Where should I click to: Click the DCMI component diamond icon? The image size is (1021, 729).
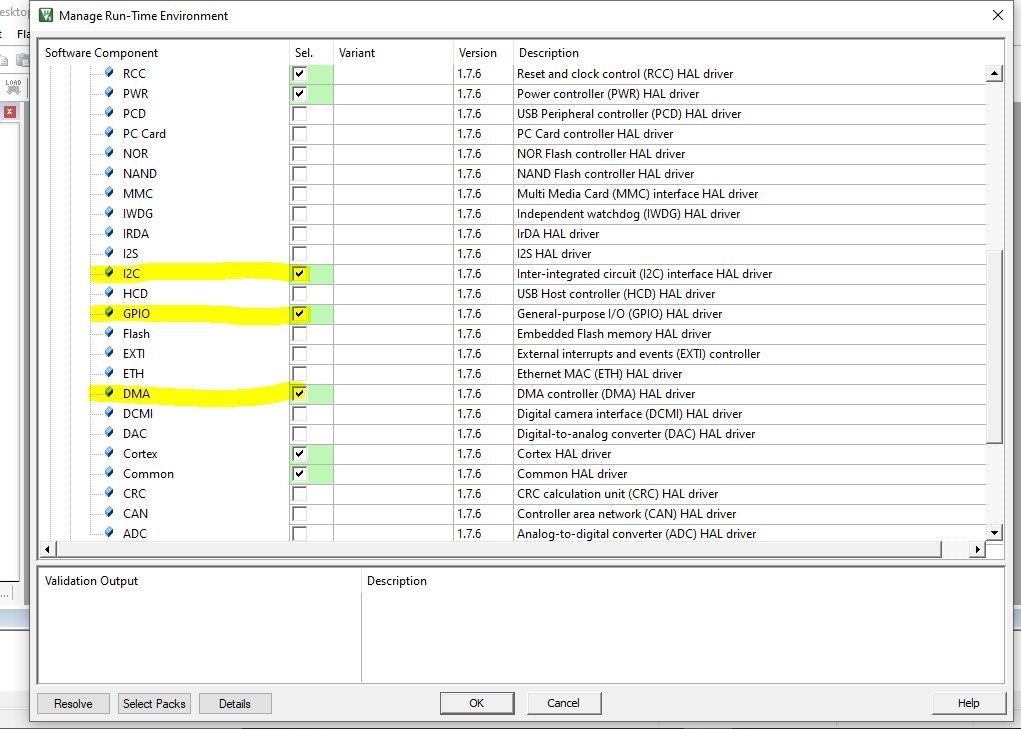[x=109, y=413]
